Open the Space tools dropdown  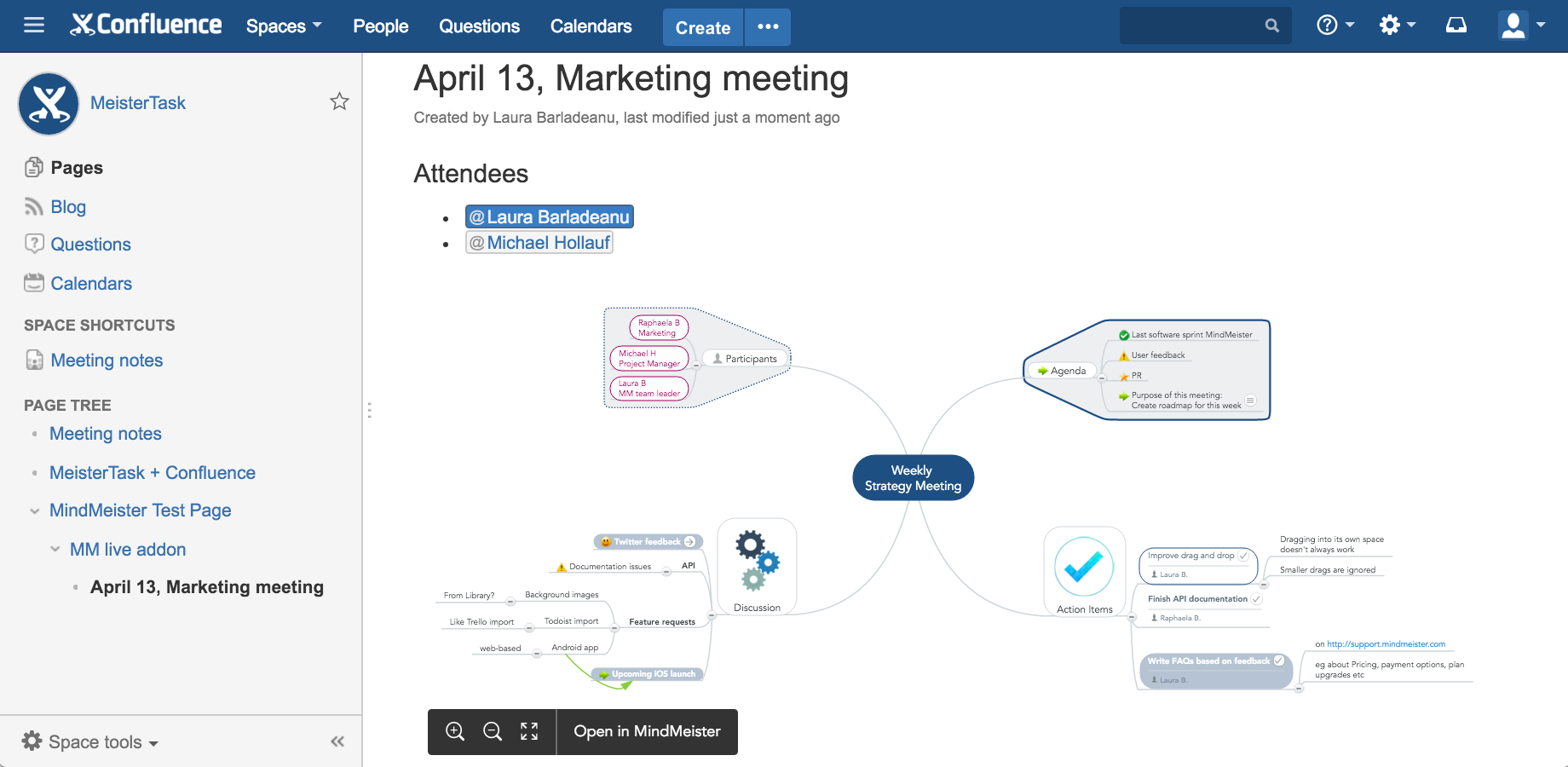(90, 742)
